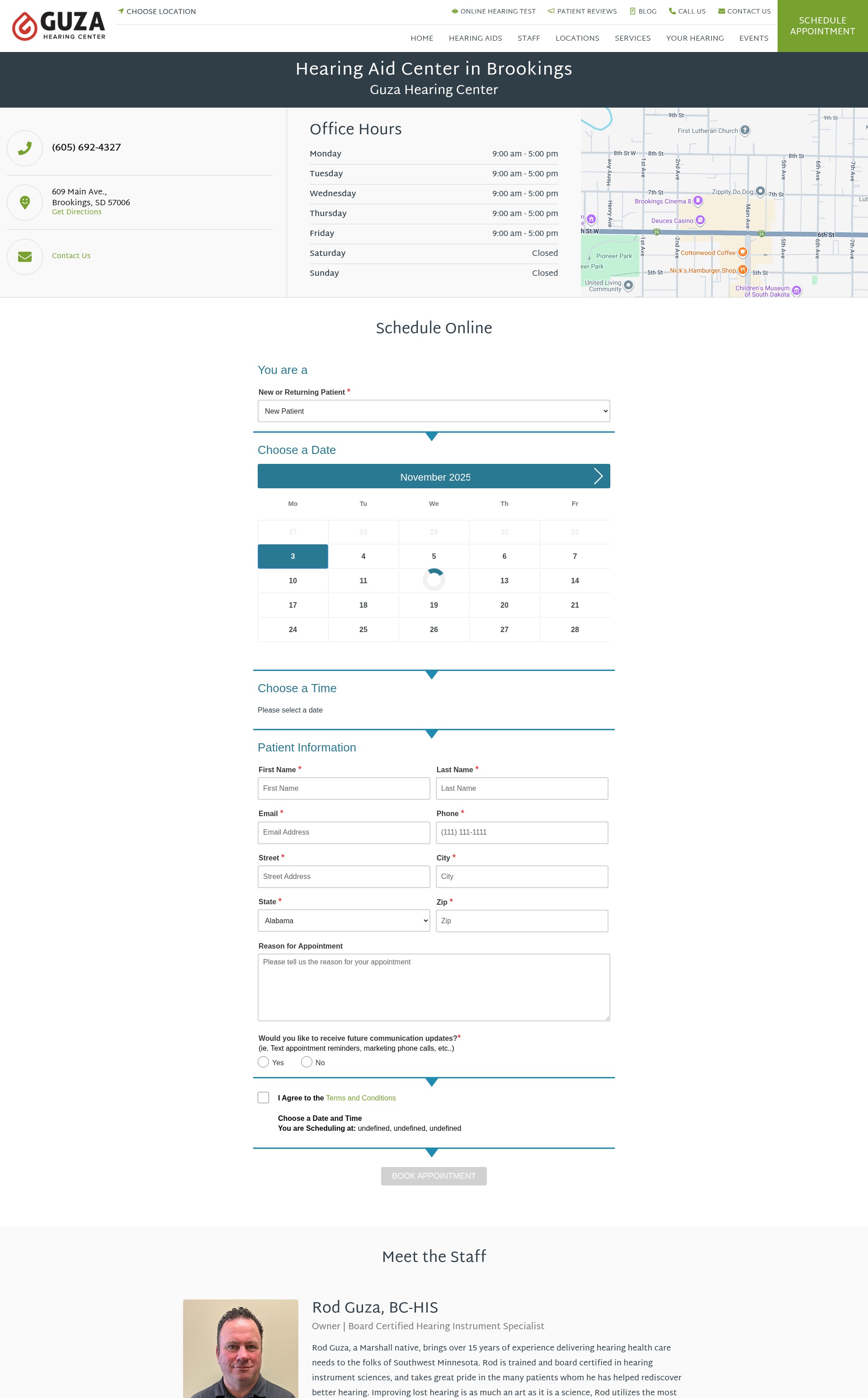
Task: Click the Staff navigation item
Action: [x=529, y=38]
